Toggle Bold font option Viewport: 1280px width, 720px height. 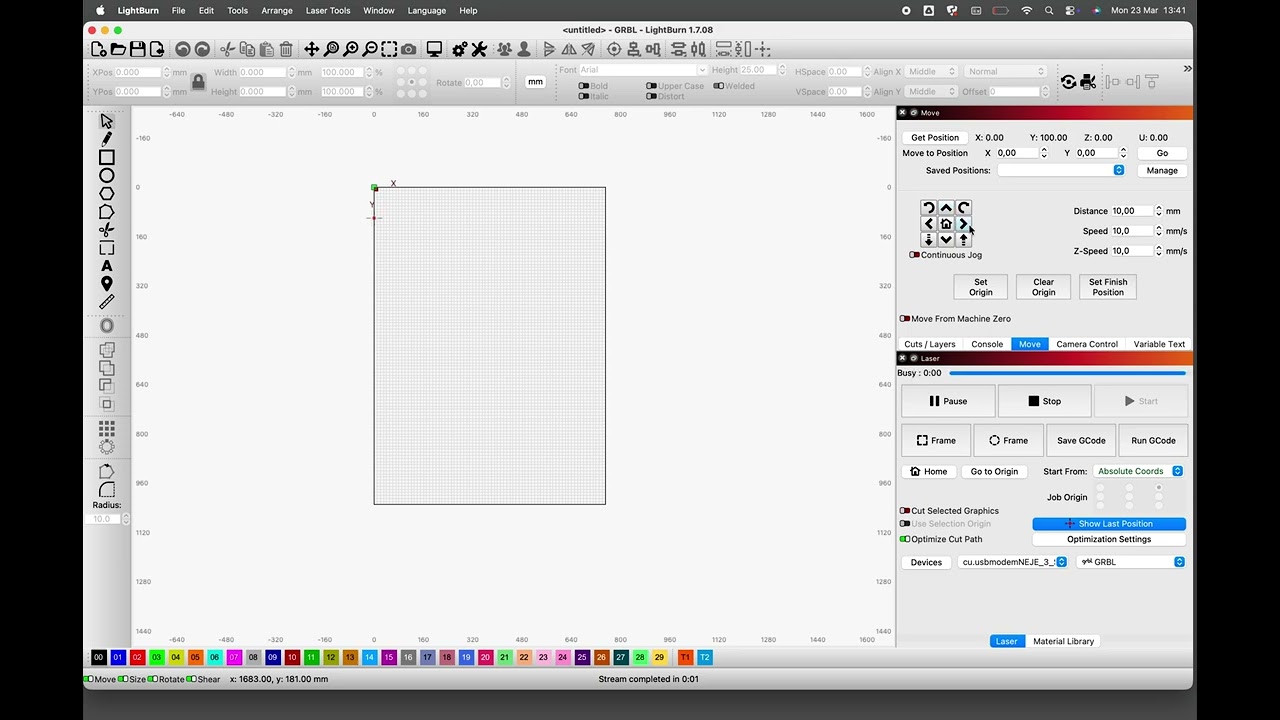(593, 86)
